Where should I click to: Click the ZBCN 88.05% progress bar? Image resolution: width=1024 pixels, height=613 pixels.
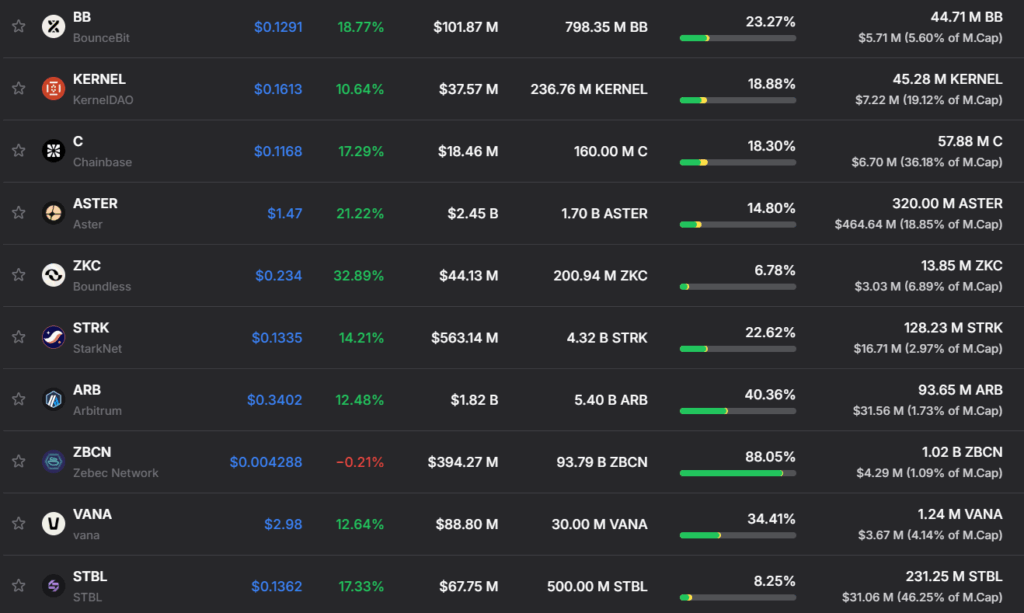(737, 472)
